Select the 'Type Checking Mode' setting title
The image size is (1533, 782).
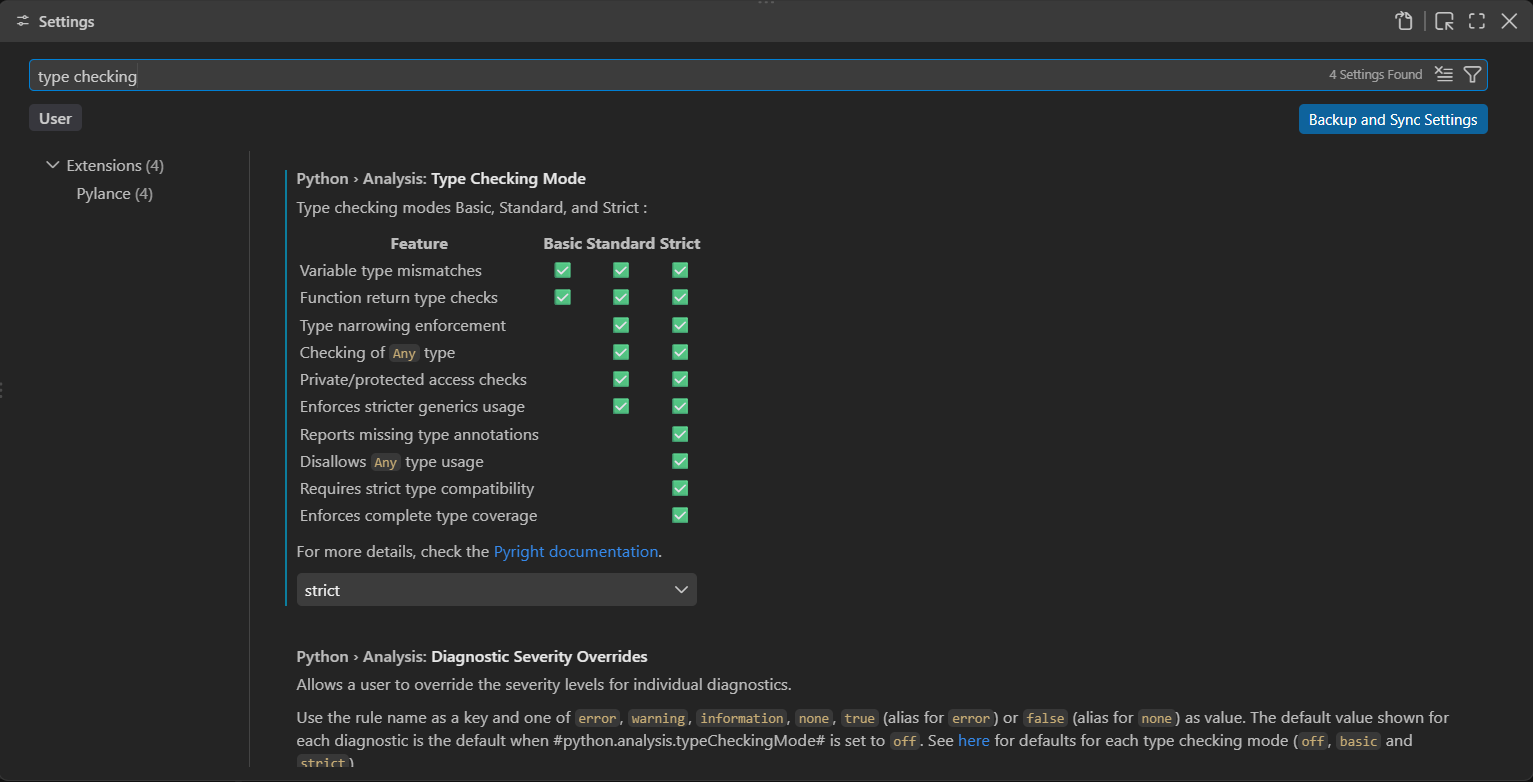(x=508, y=179)
